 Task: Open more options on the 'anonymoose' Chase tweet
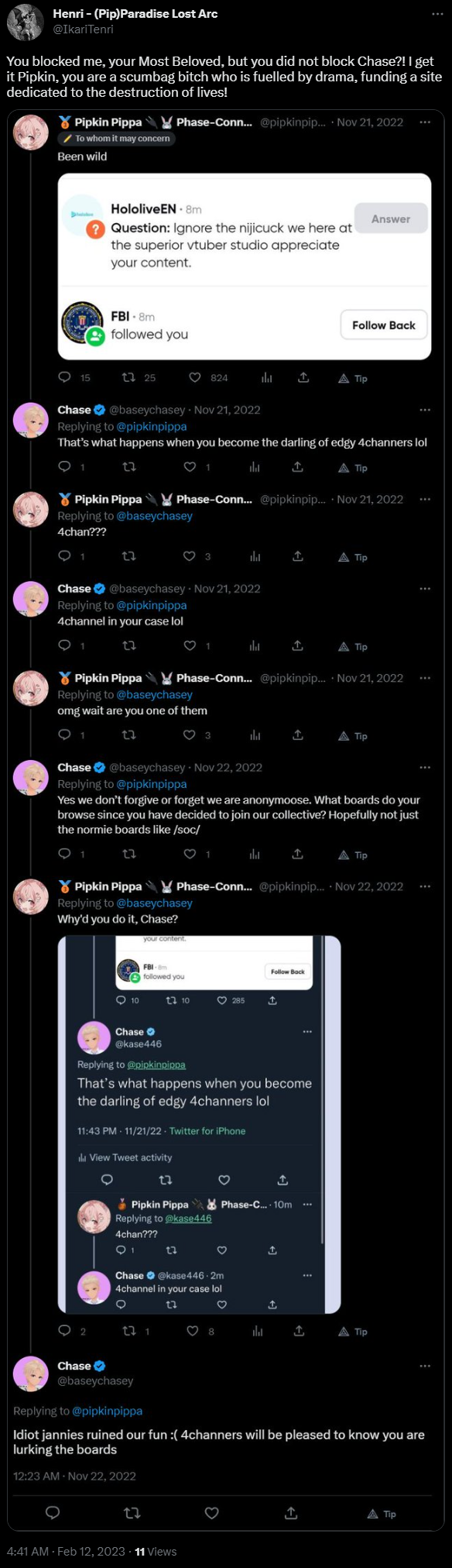425,767
